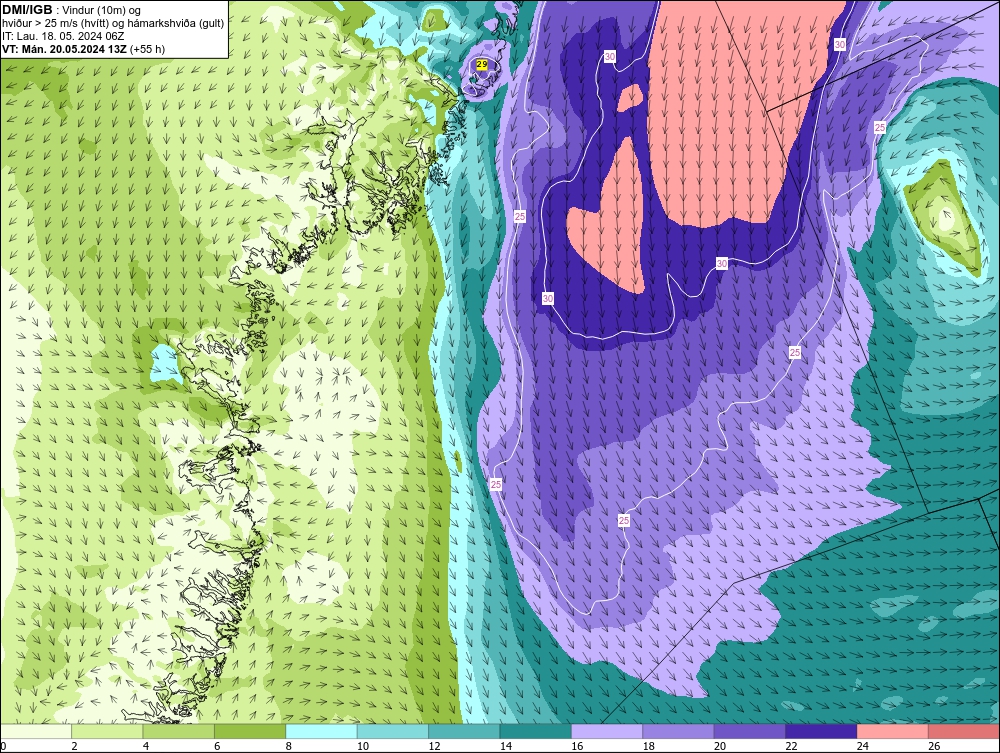Viewport: 1000px width, 753px height.
Task: Click the legend scale number 12
Action: point(434,746)
